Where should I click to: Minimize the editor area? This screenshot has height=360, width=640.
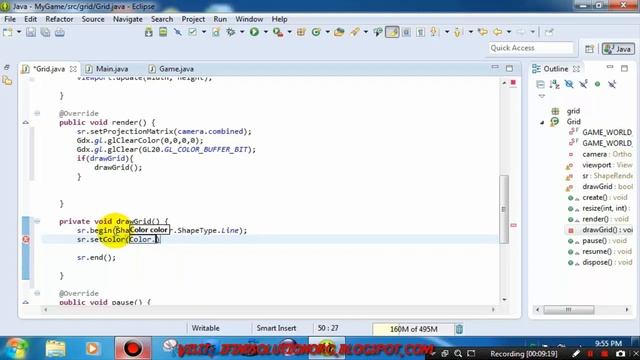pos(495,67)
